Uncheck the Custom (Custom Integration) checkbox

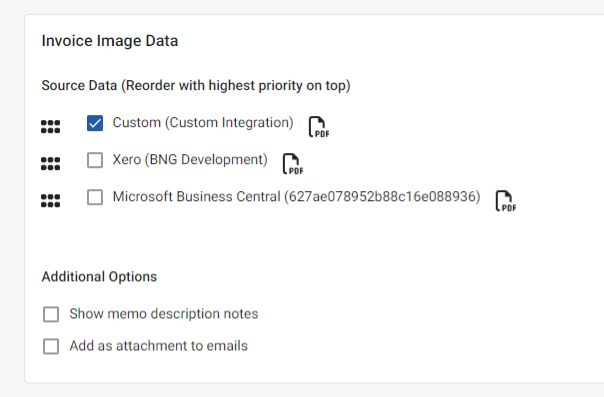pyautogui.click(x=95, y=123)
